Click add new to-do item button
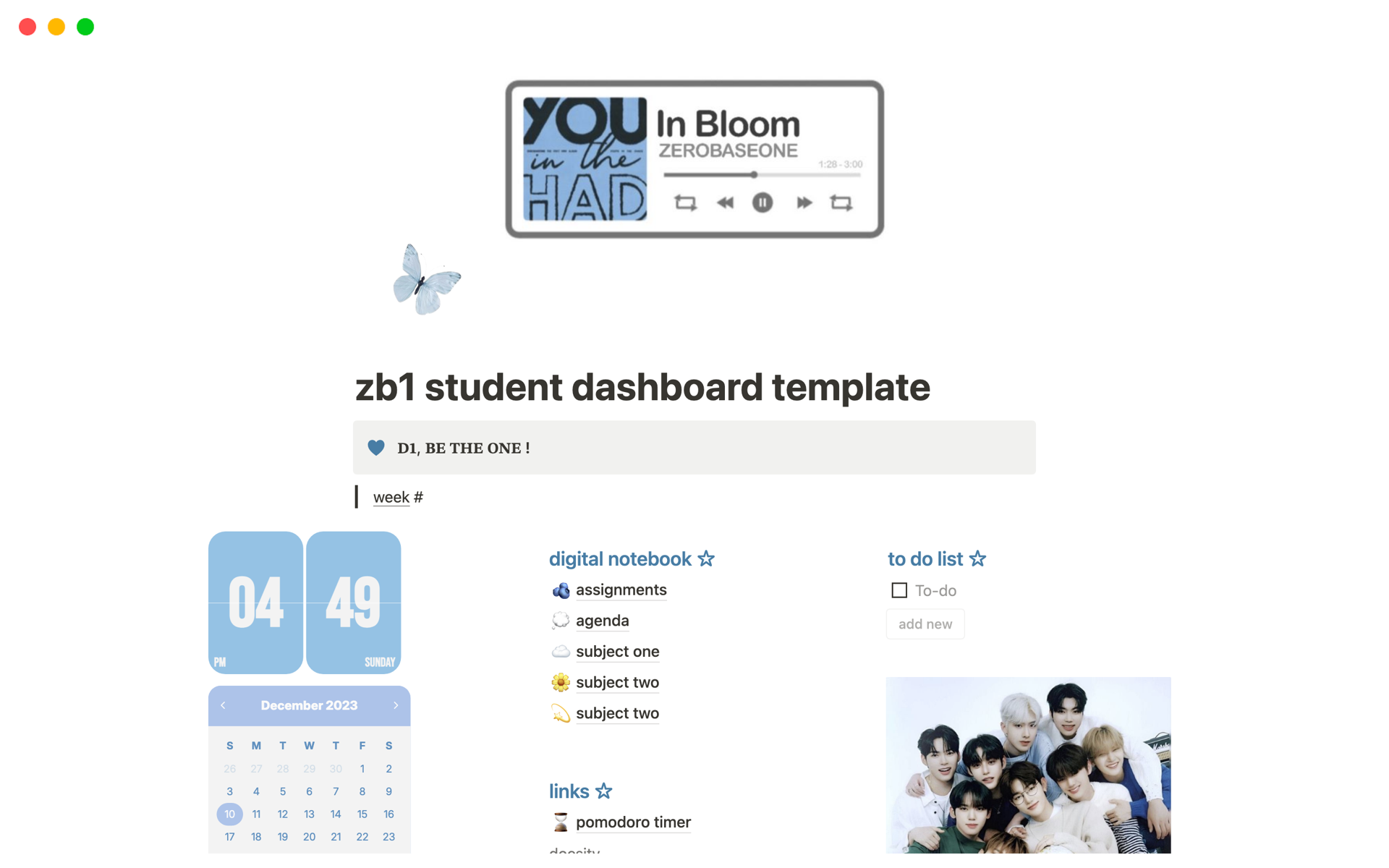Viewport: 1389px width, 868px height. [924, 624]
